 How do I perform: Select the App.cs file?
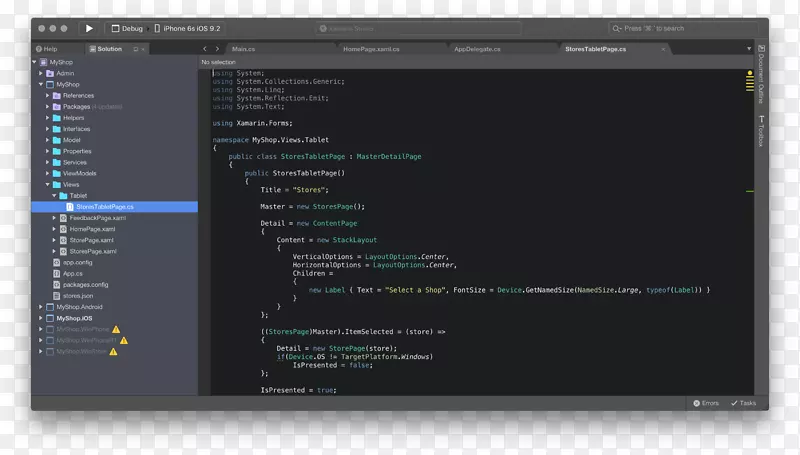[72, 274]
